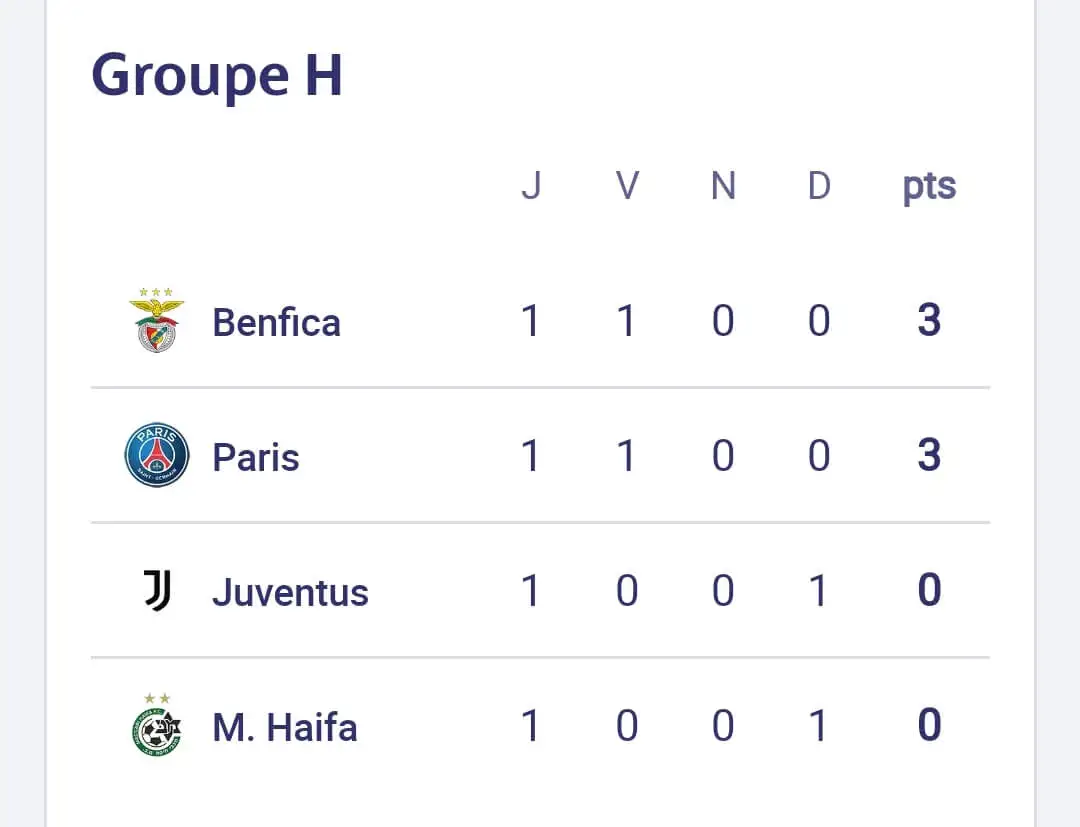The width and height of the screenshot is (1080, 827).
Task: Select the M. Haifa team name
Action: tap(285, 728)
